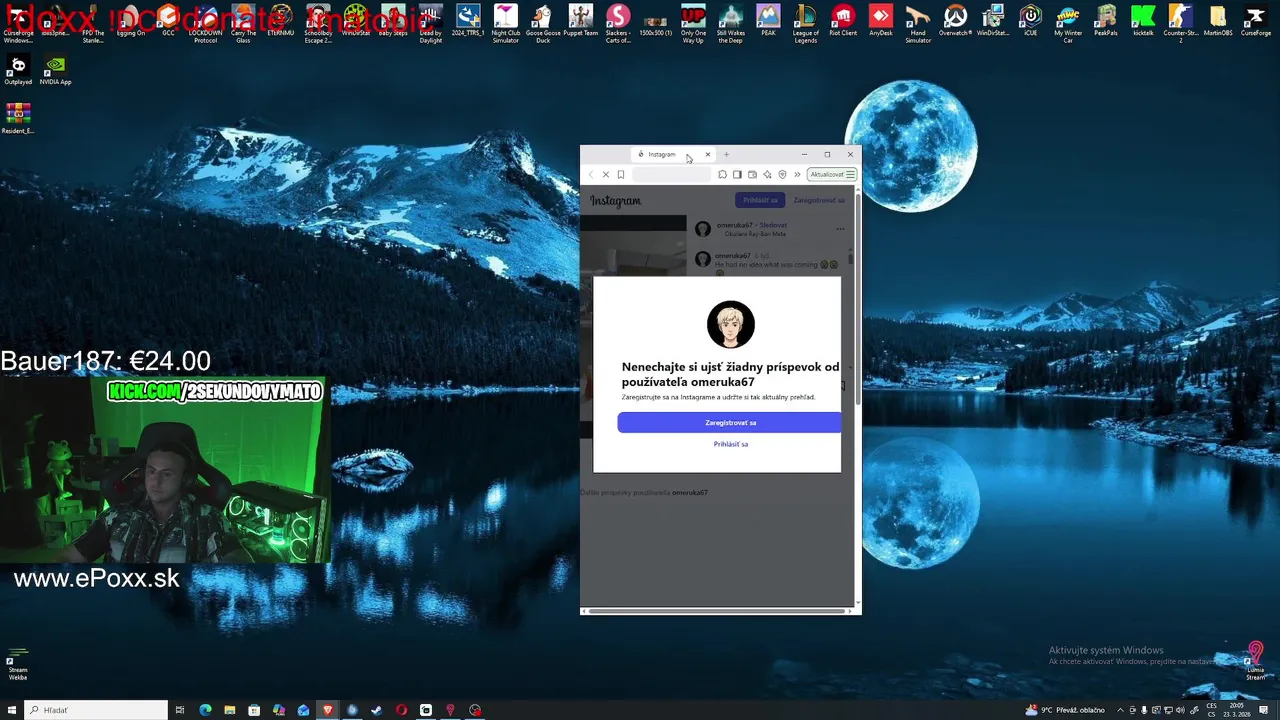1280x720 pixels.
Task: Go back using the browser back arrow
Action: tap(590, 174)
